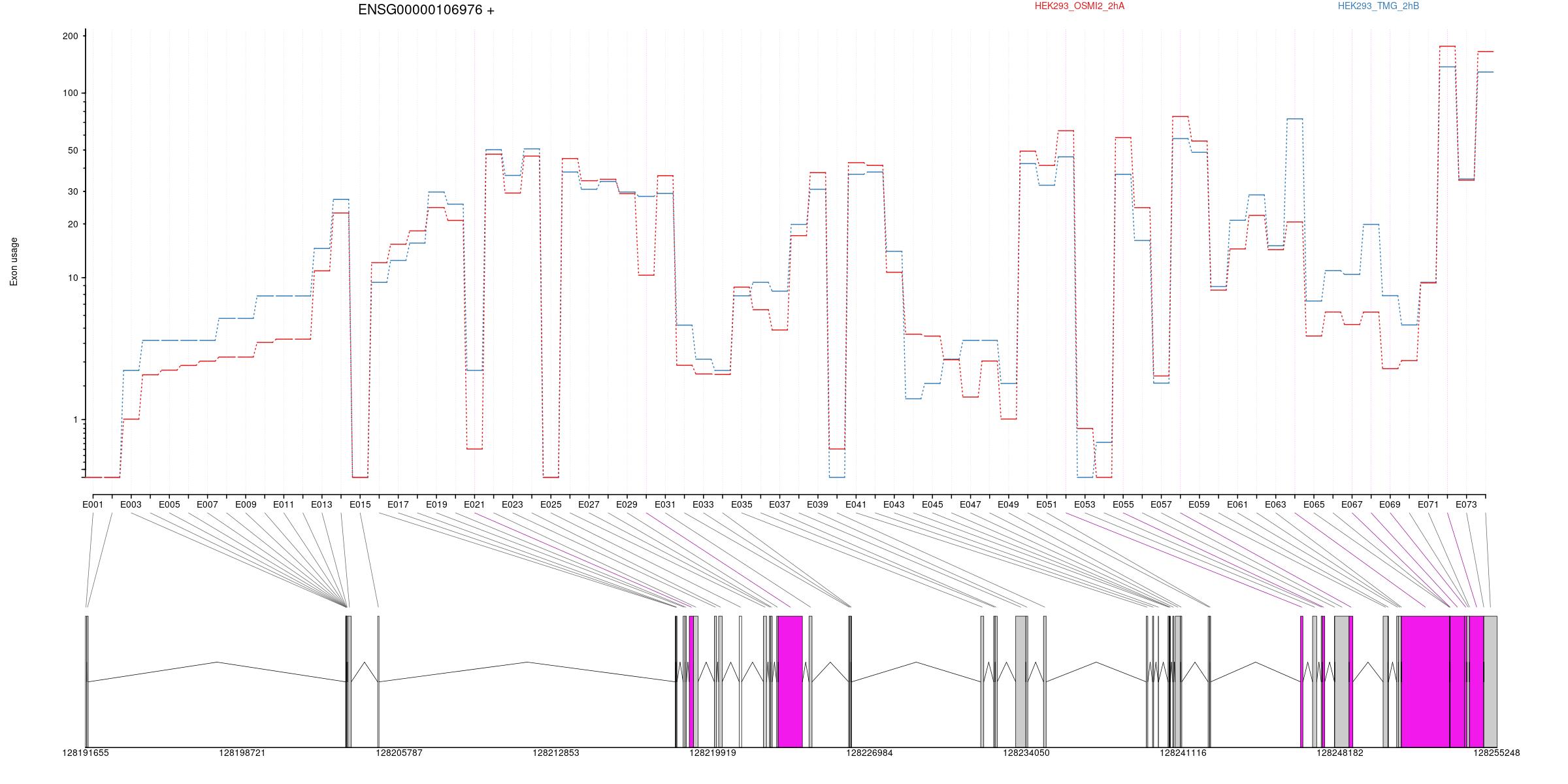Screen dimensions: 1568x784
Task: Click exon label E013
Action: coord(321,504)
